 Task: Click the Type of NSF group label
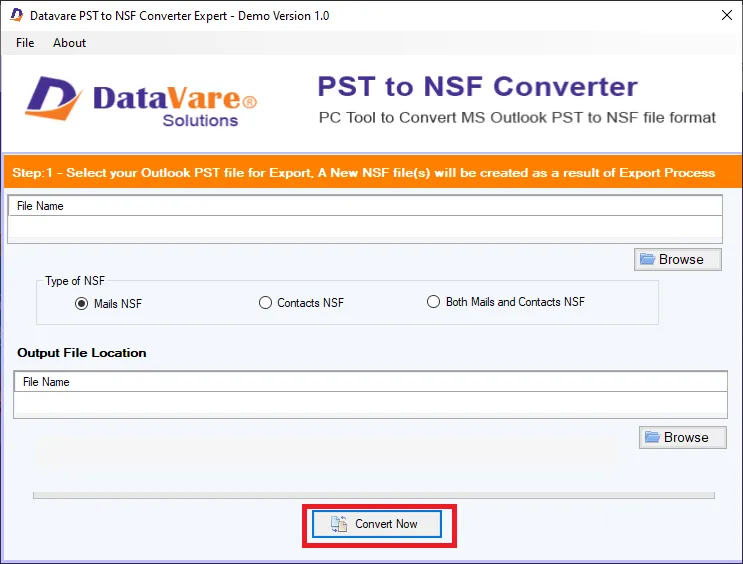tap(75, 281)
